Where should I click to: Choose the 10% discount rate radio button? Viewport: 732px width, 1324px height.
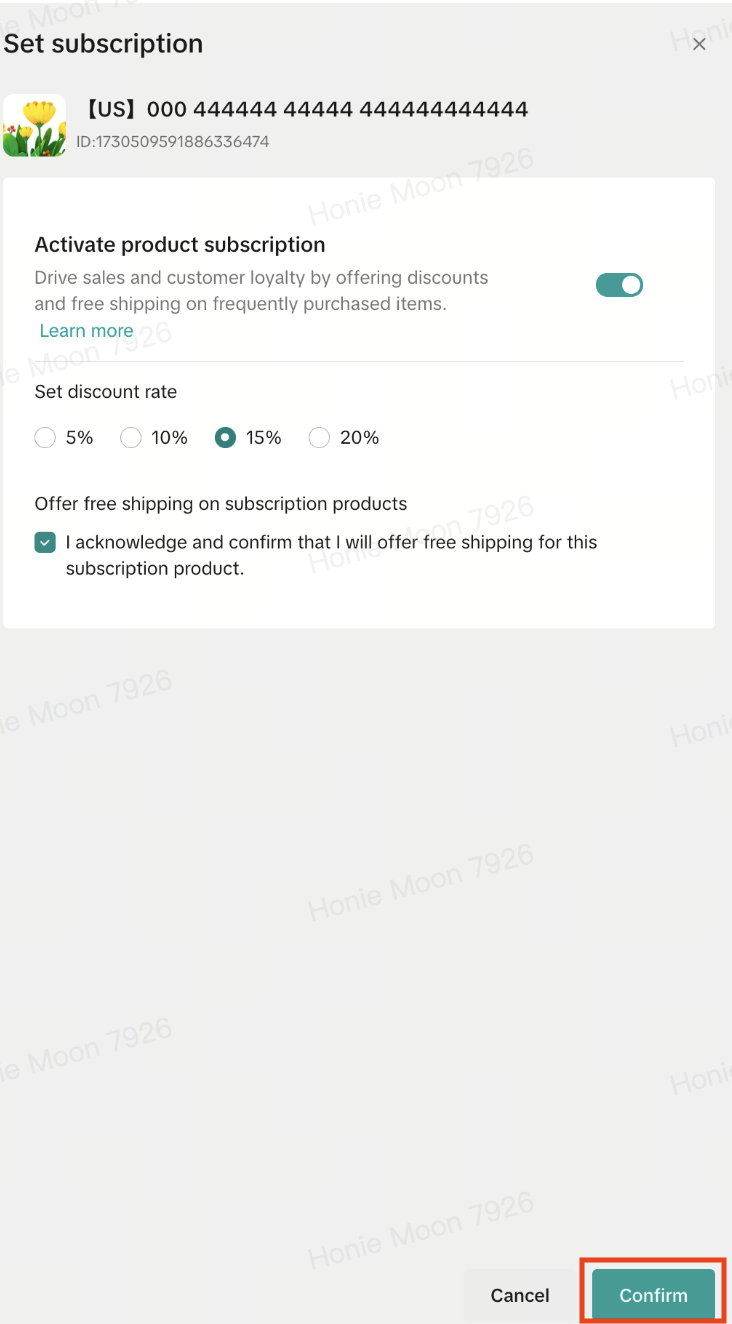[131, 438]
